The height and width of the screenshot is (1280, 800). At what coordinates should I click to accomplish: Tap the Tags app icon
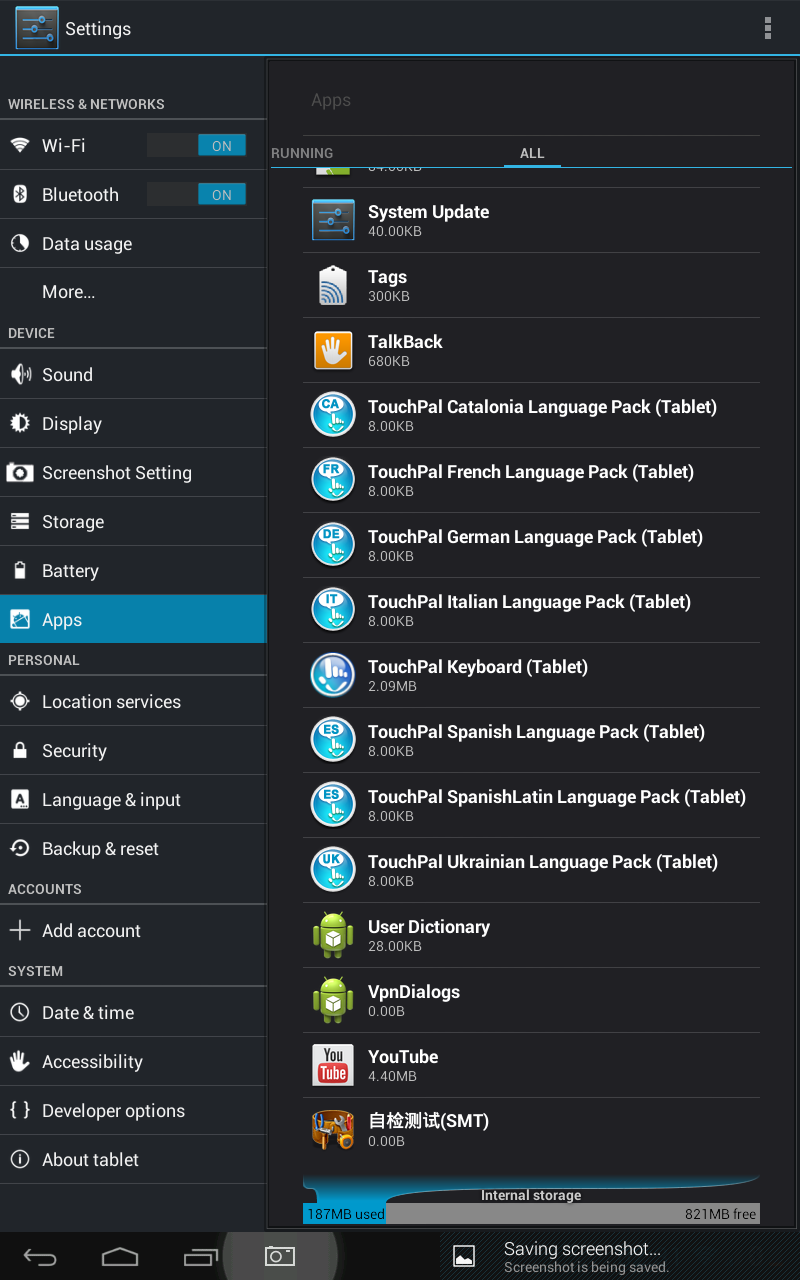click(x=333, y=285)
